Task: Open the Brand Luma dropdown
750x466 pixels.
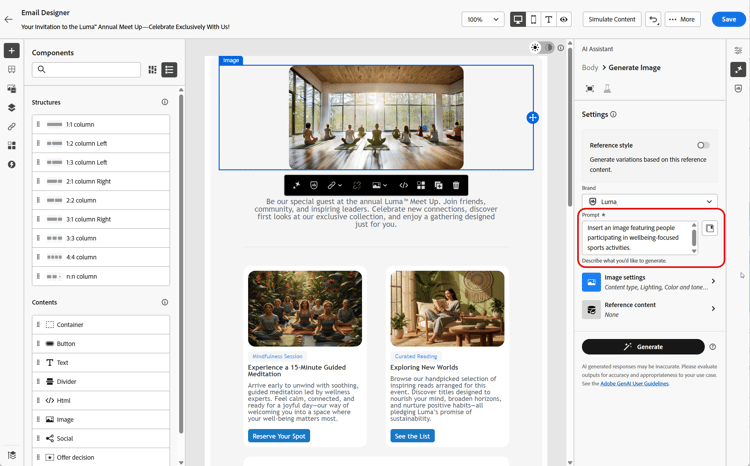Action: [649, 201]
